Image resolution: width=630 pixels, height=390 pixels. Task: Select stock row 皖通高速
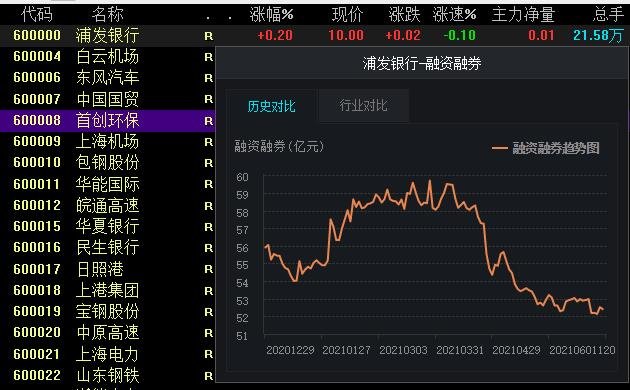click(x=107, y=205)
